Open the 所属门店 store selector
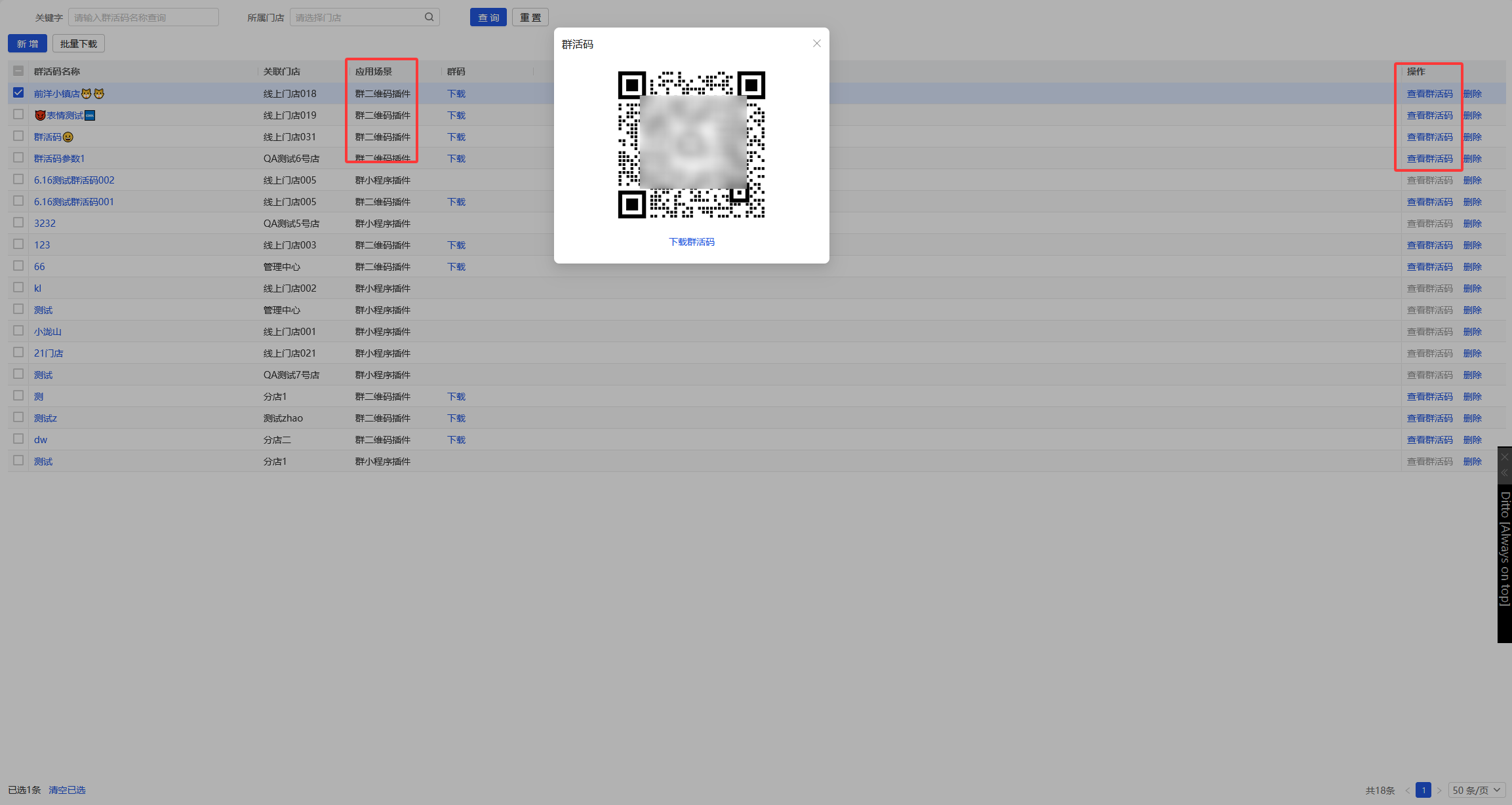 click(x=365, y=17)
